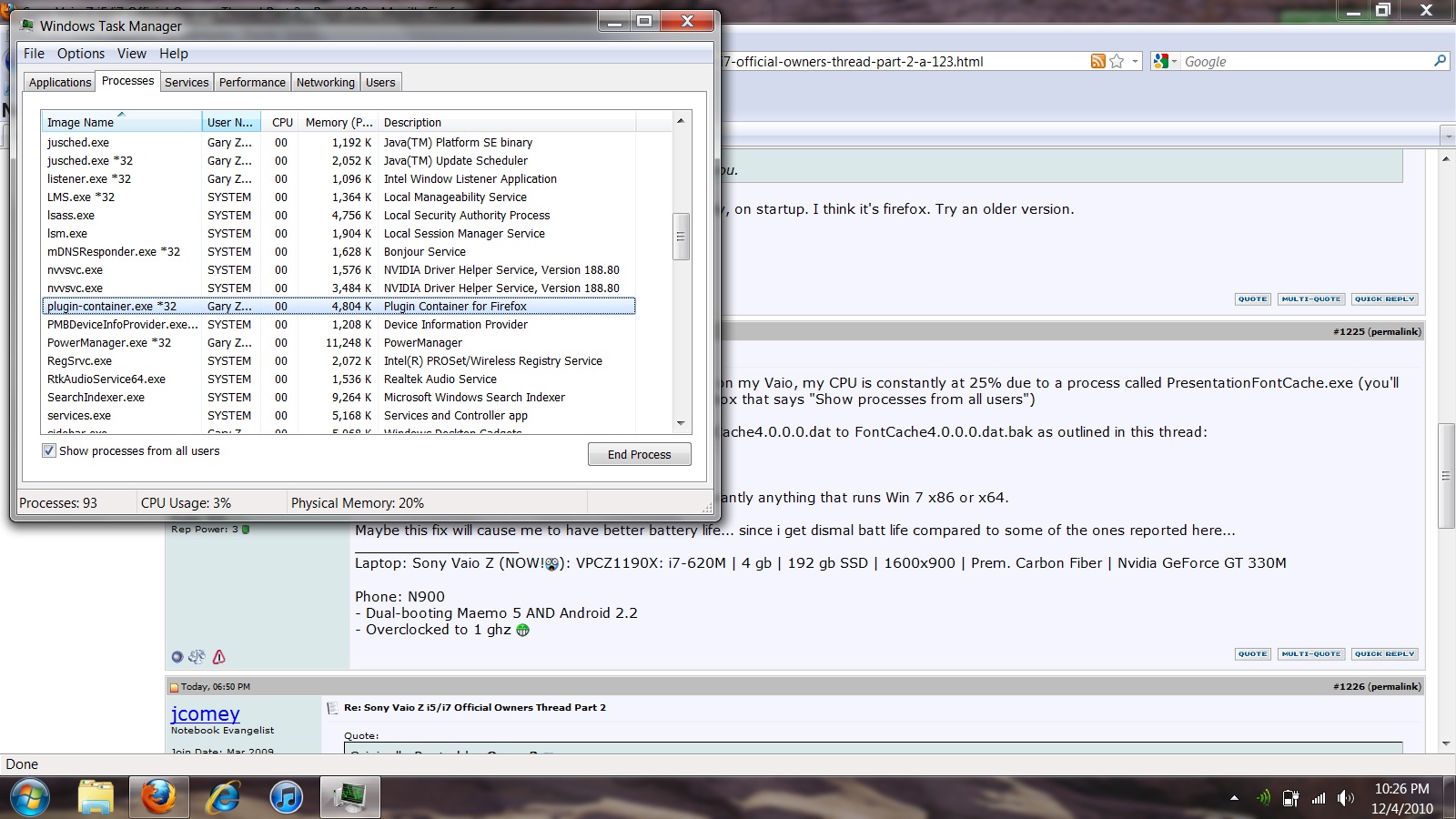Open the jcomey user profile link

pyautogui.click(x=205, y=713)
